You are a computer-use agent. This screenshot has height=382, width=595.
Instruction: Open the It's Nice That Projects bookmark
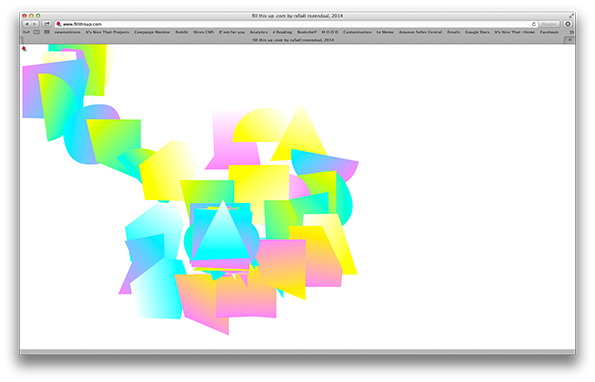107,32
